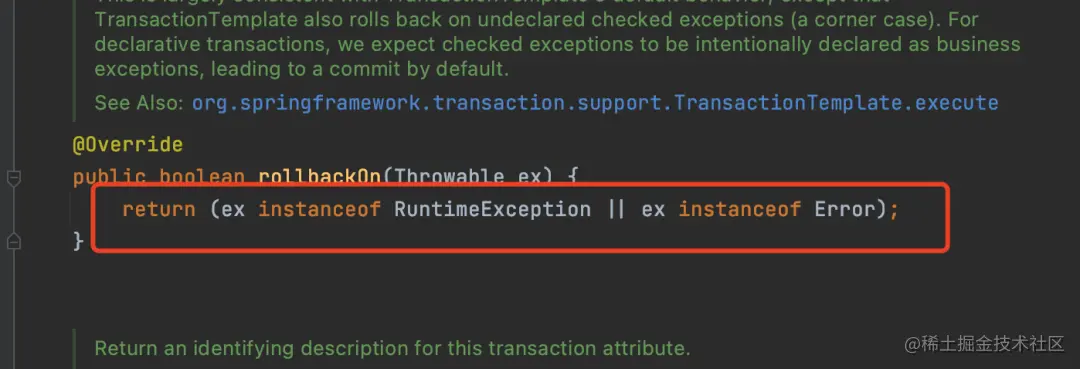Click the 'Return an identifying description' doc comment
The height and width of the screenshot is (369, 1080).
(392, 348)
